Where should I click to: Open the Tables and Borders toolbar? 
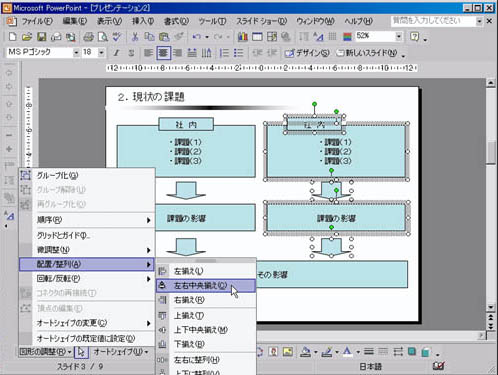[272, 36]
